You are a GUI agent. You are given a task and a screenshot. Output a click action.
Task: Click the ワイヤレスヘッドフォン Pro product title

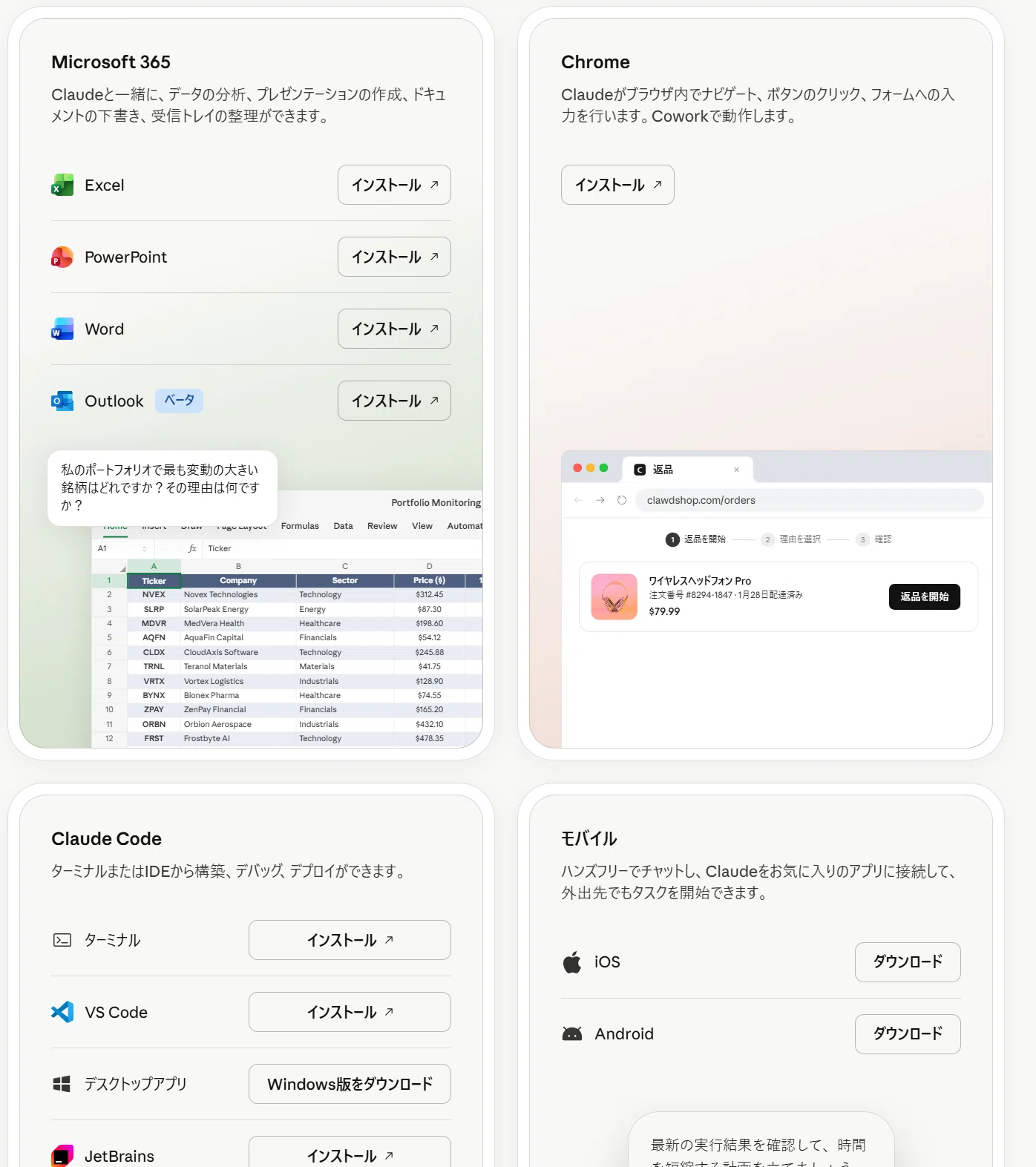tap(700, 581)
